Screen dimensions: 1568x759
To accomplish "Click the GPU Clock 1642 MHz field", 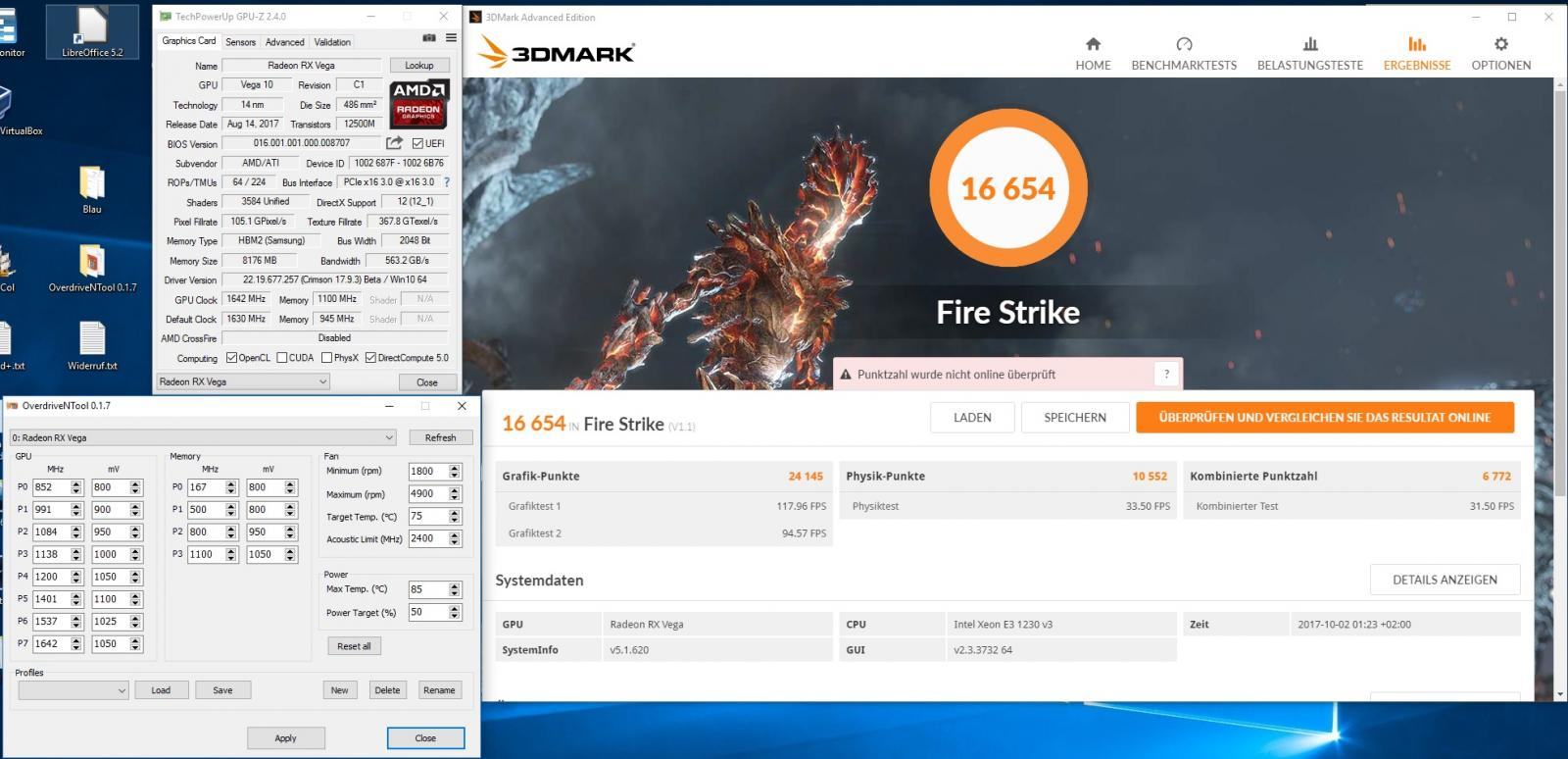I will (x=247, y=299).
